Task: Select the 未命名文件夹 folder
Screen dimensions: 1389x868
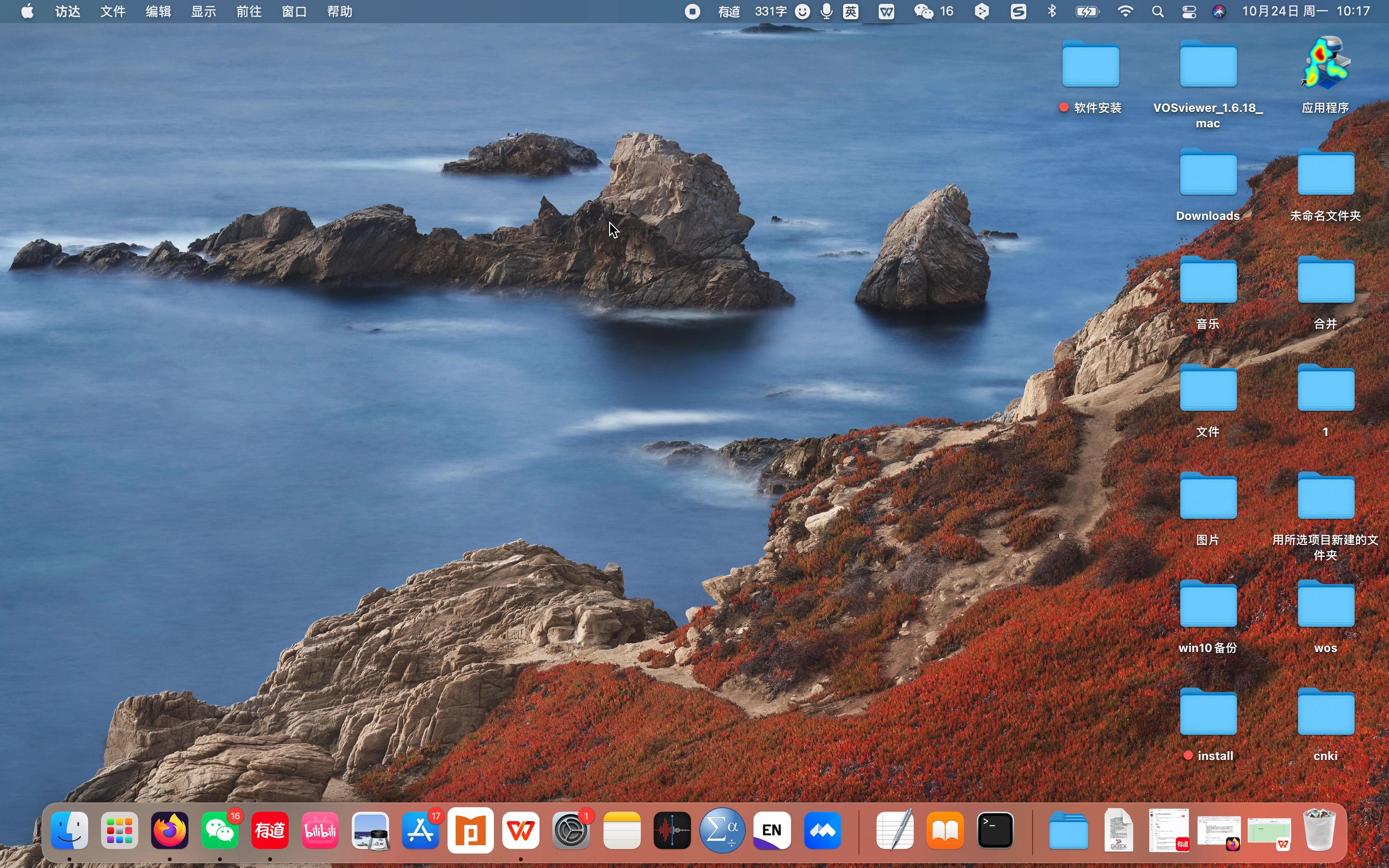Action: click(1326, 172)
